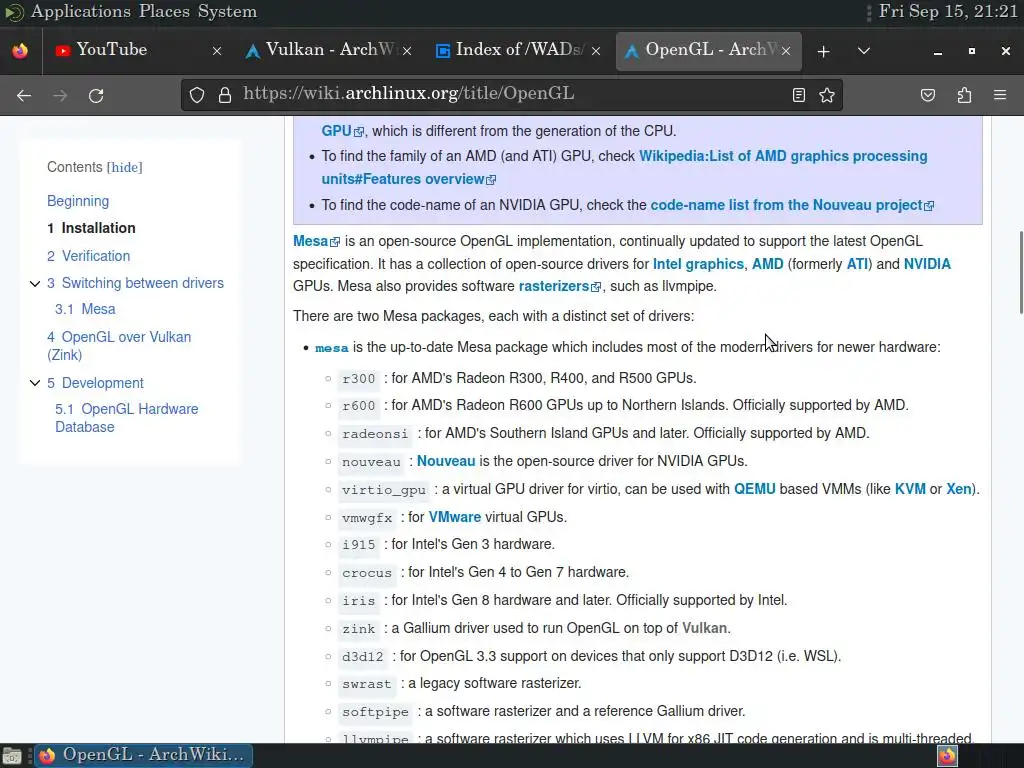Follow the Xen link
Screen dimensions: 1024x768
tap(959, 489)
